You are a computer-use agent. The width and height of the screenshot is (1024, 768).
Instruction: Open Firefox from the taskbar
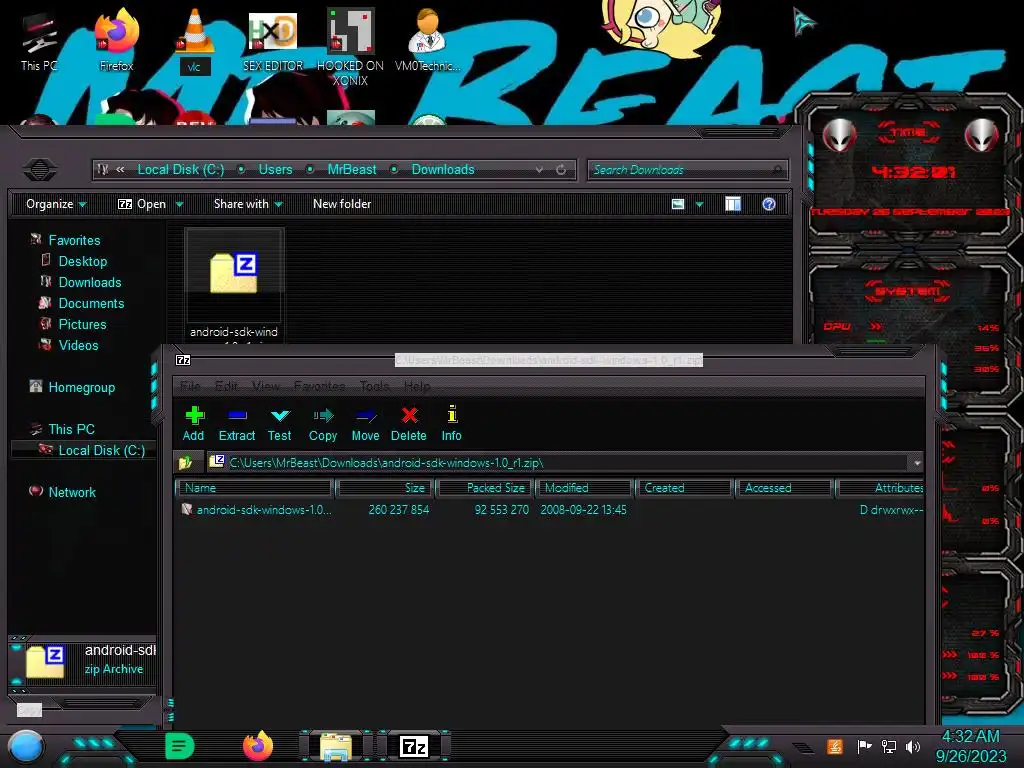click(x=258, y=746)
